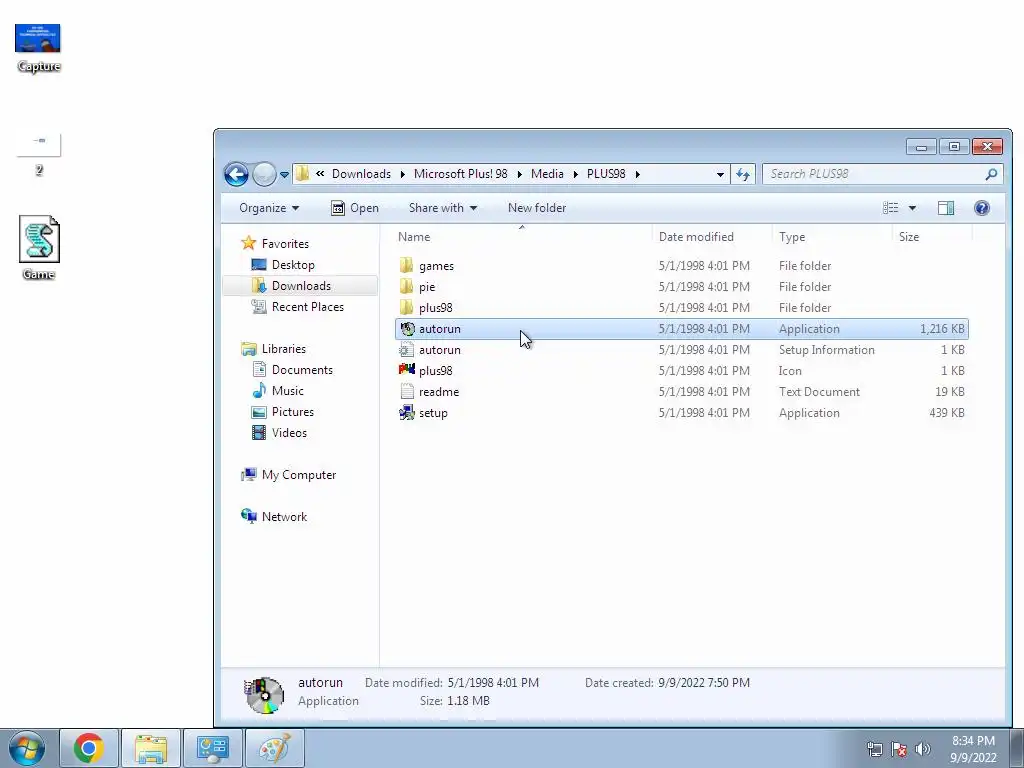Open Pictures library in navigation pane
1024x768 pixels.
pyautogui.click(x=293, y=411)
